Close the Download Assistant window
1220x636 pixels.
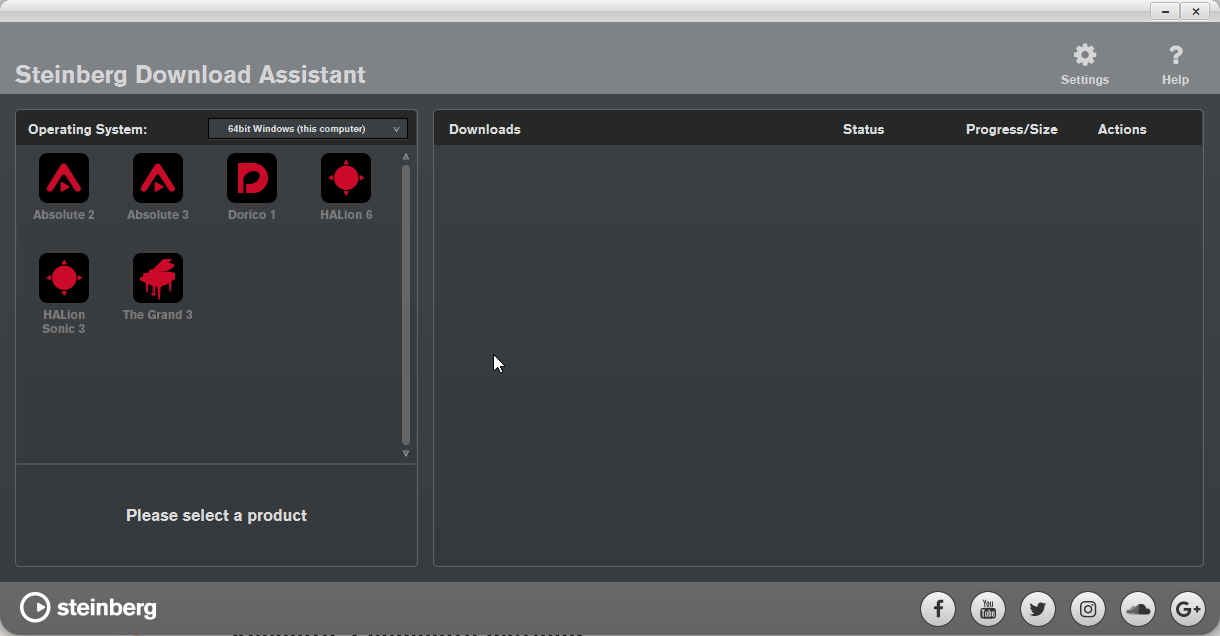pos(1195,11)
